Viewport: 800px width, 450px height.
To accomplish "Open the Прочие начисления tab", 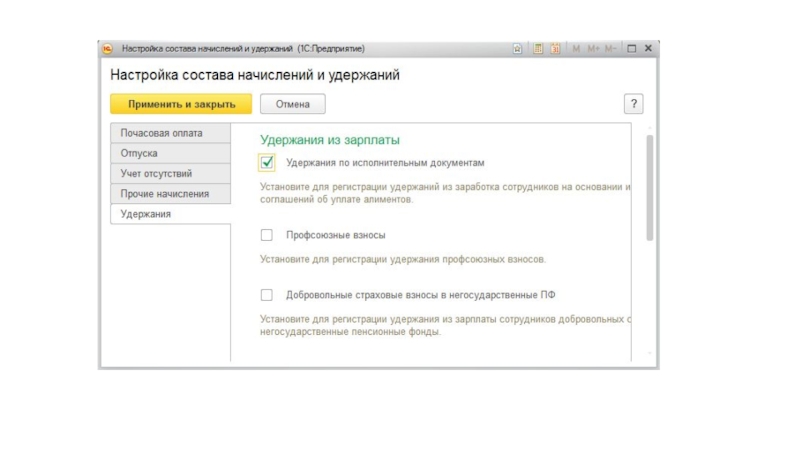I will coord(170,194).
